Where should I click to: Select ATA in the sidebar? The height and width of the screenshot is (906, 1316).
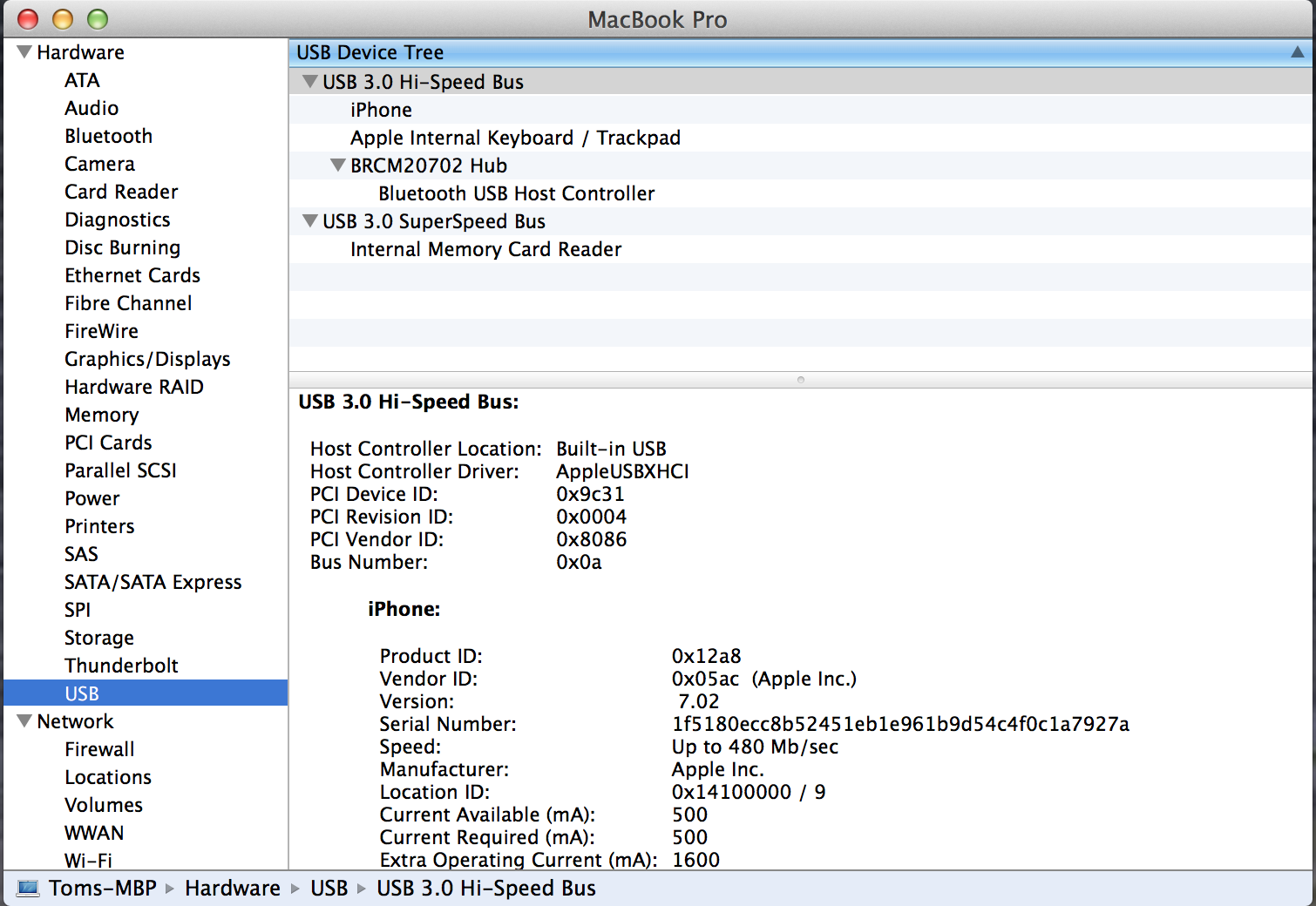click(82, 80)
